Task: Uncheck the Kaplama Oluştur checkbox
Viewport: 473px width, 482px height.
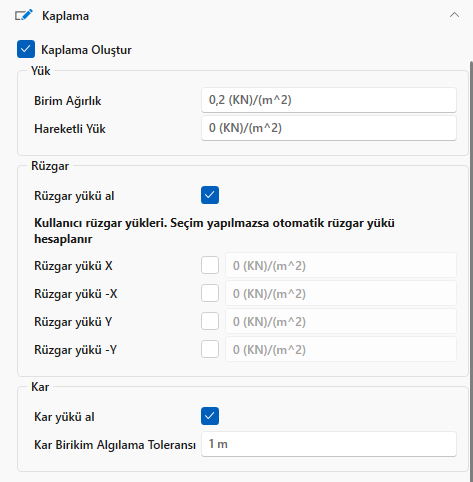Action: pos(26,49)
